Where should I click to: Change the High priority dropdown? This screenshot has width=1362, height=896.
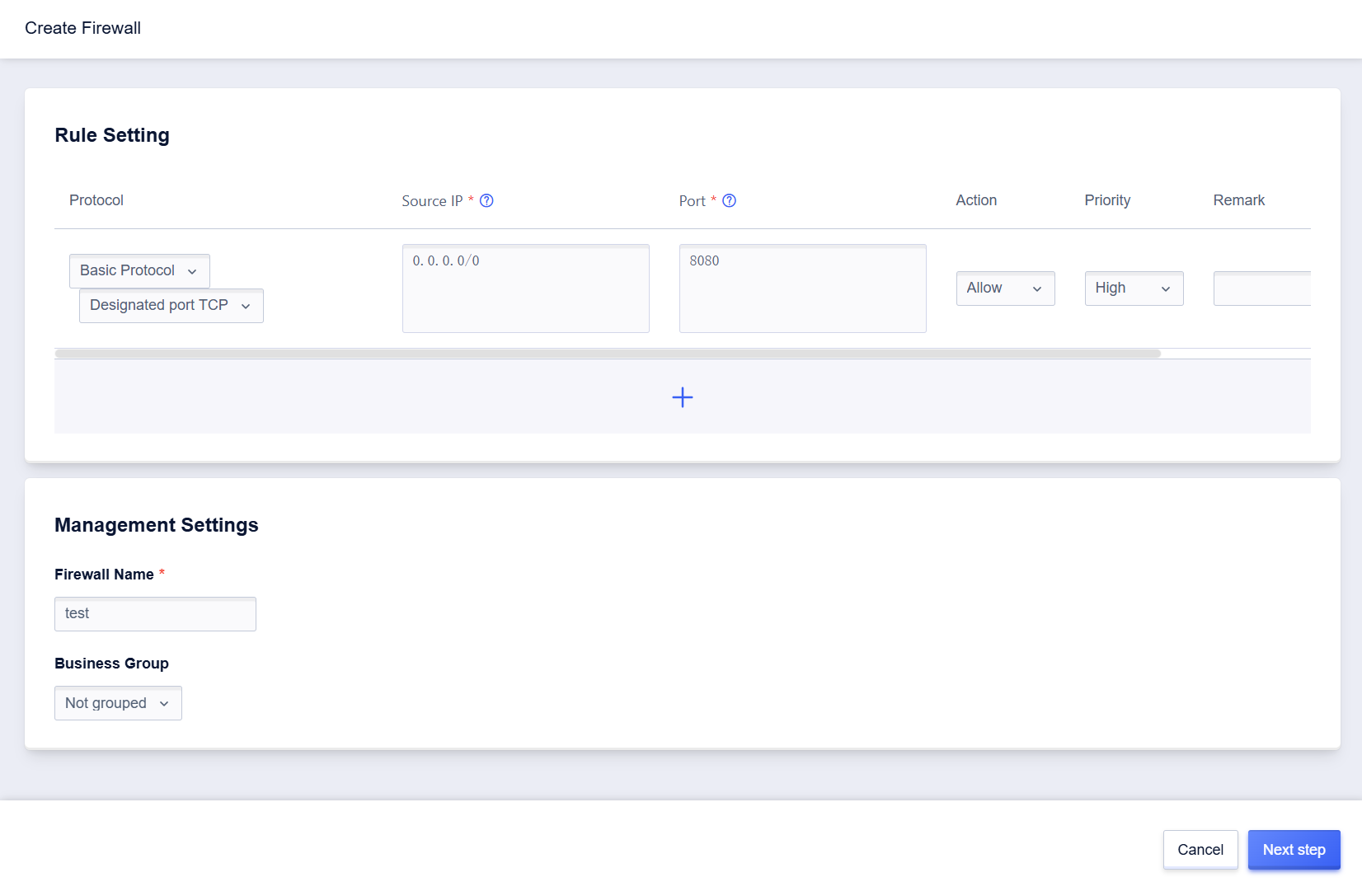pos(1134,289)
